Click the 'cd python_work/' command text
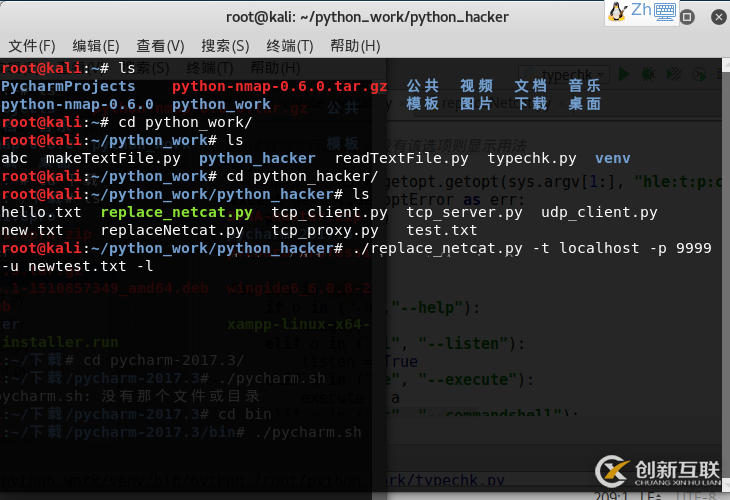The width and height of the screenshot is (730, 500). click(185, 122)
